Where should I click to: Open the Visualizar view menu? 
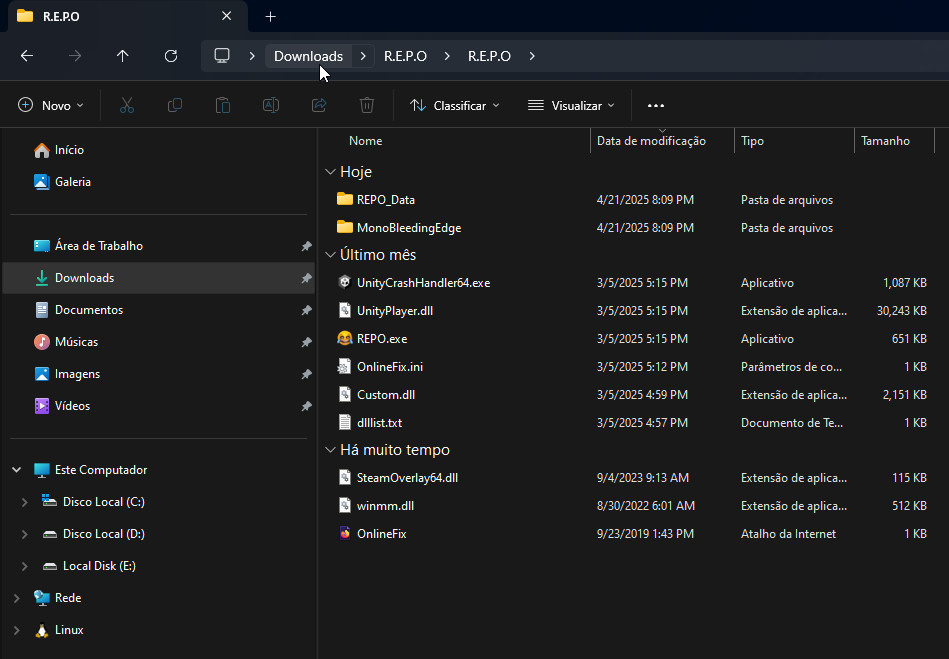click(x=571, y=105)
